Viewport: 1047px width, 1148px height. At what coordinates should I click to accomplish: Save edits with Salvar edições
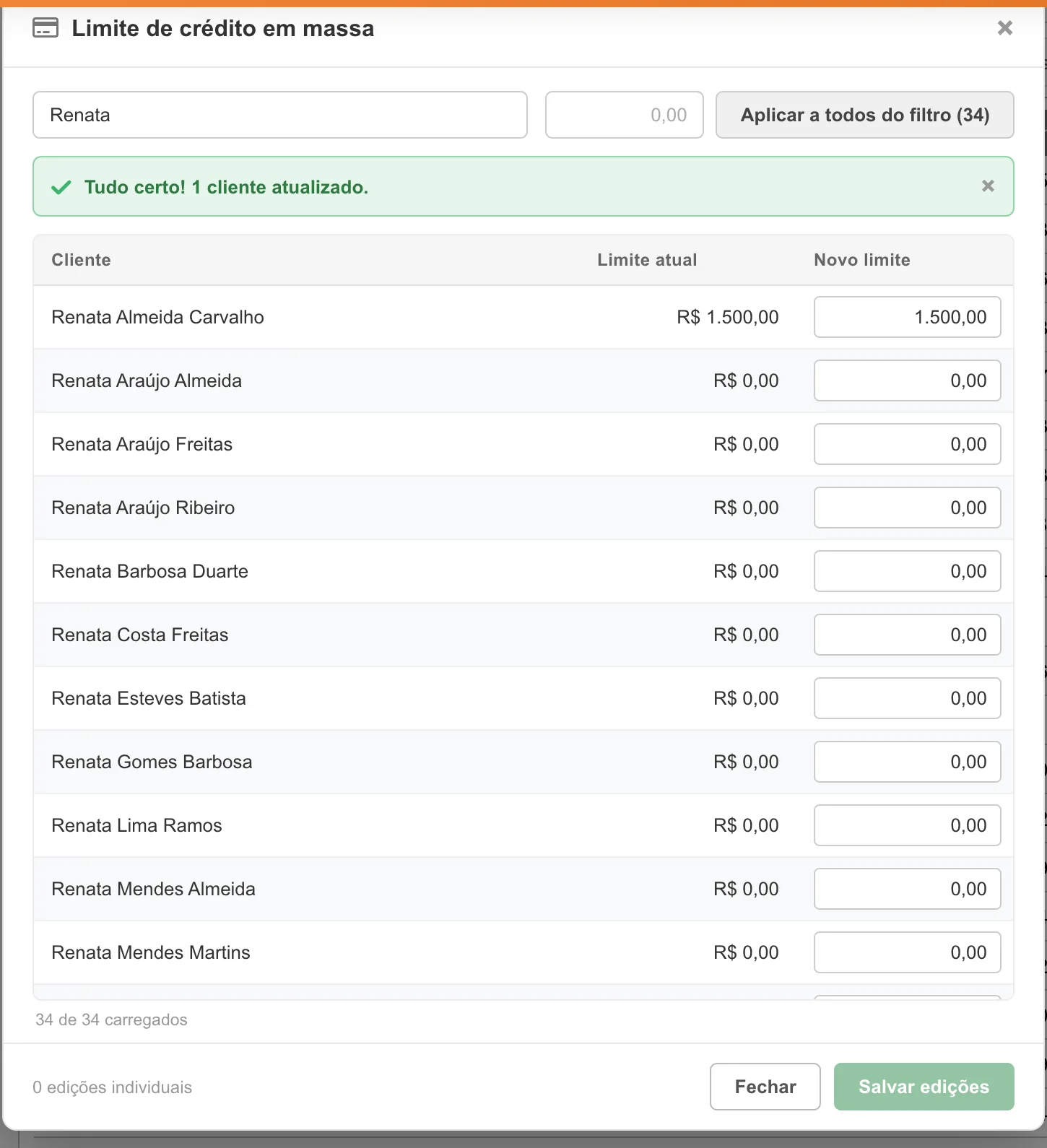[924, 1087]
